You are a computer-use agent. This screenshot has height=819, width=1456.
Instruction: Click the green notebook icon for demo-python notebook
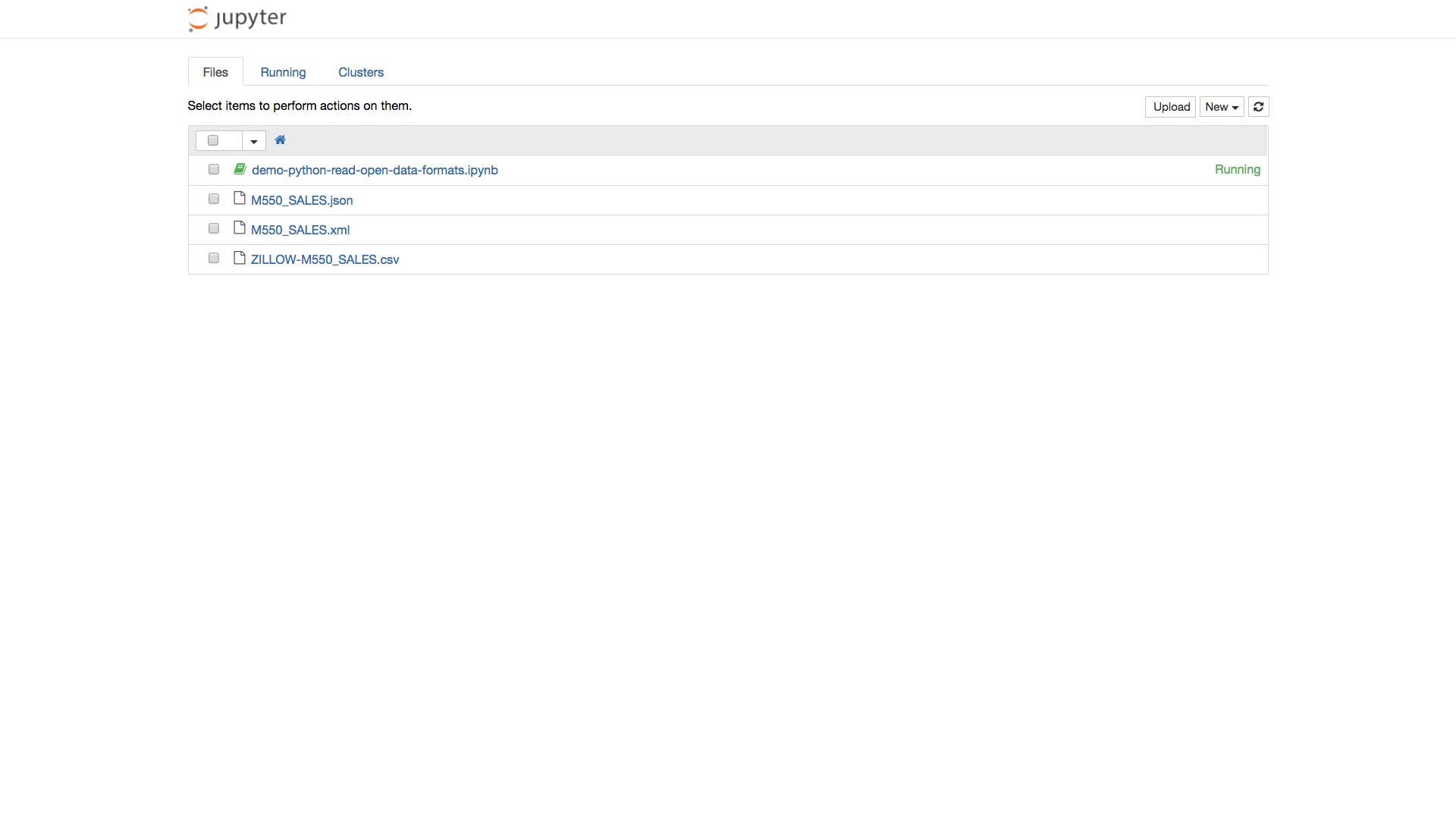240,169
